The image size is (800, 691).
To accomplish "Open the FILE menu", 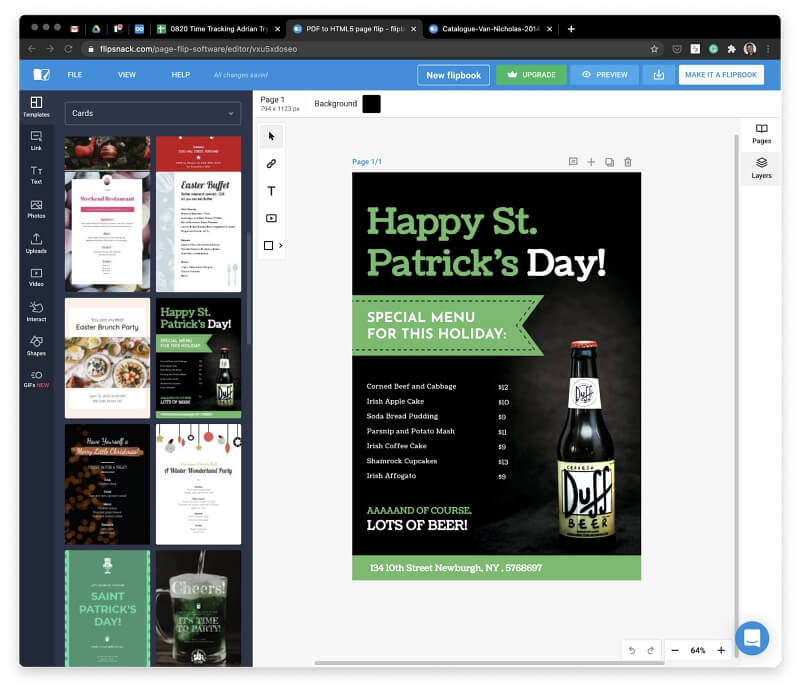I will click(75, 74).
